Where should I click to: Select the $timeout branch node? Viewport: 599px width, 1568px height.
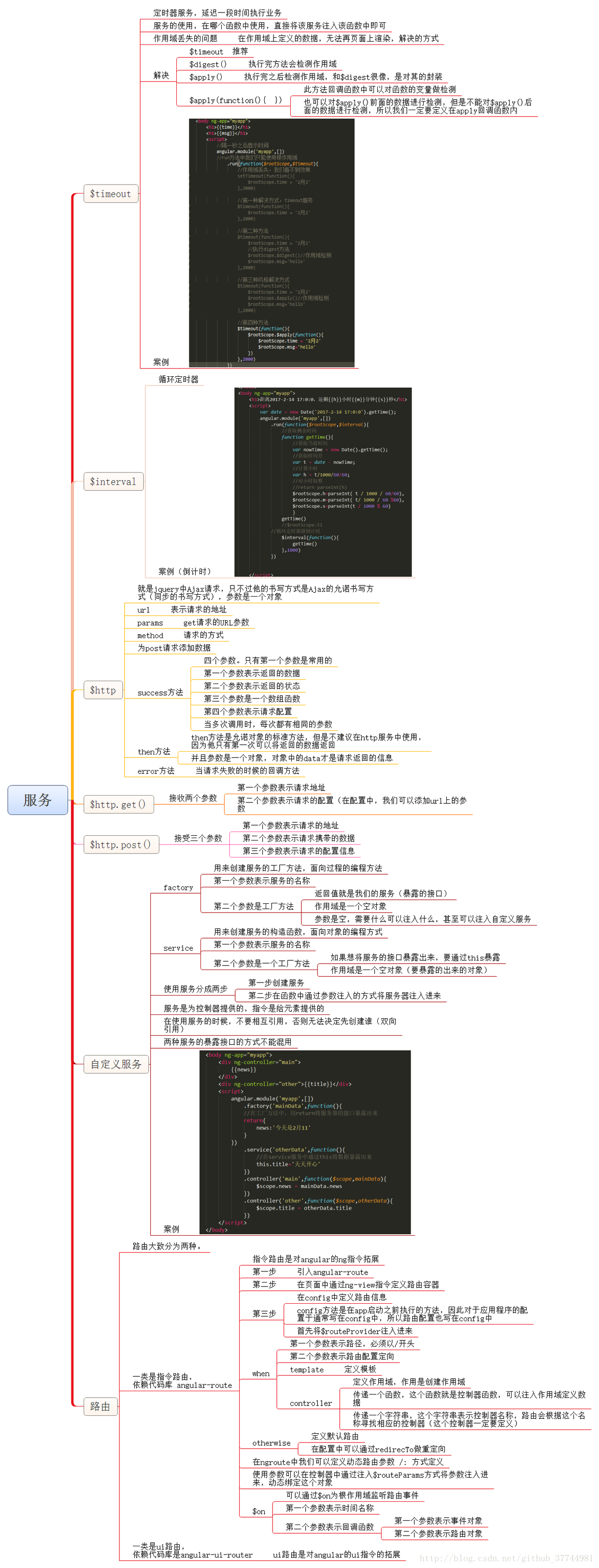point(110,194)
